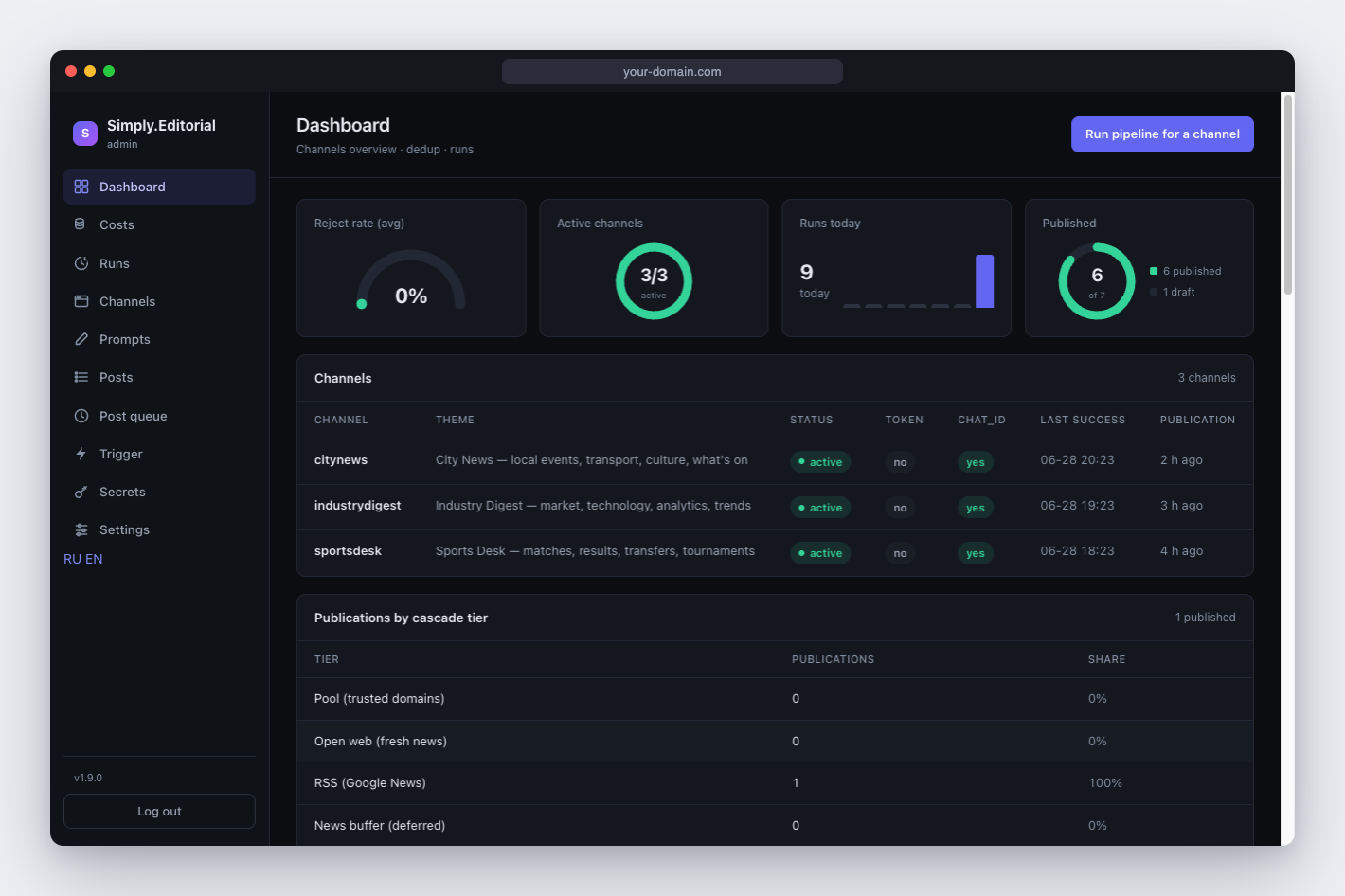Navigate to Trigger in sidebar
The height and width of the screenshot is (896, 1345).
click(159, 454)
